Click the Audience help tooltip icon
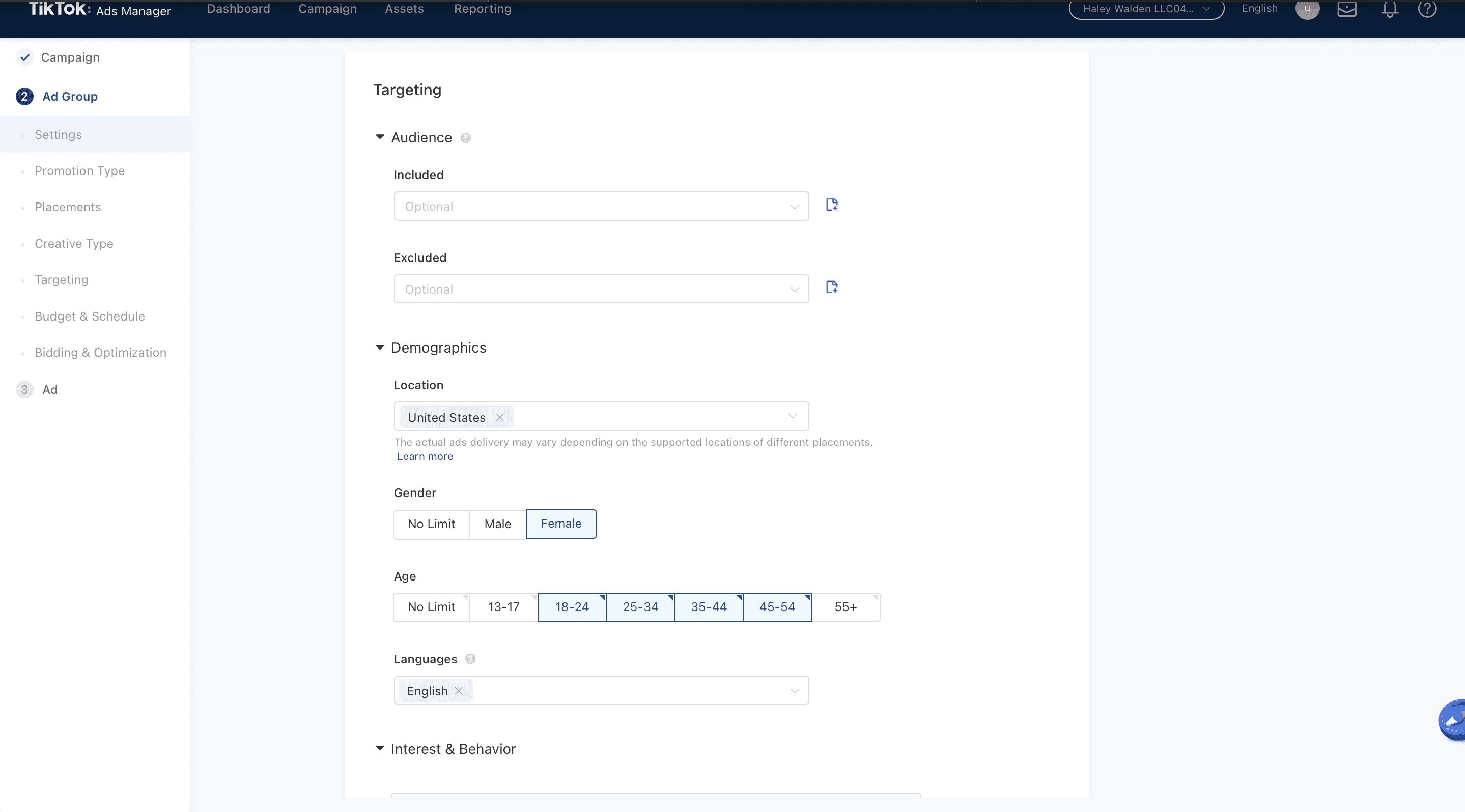Image resolution: width=1465 pixels, height=812 pixels. click(465, 138)
